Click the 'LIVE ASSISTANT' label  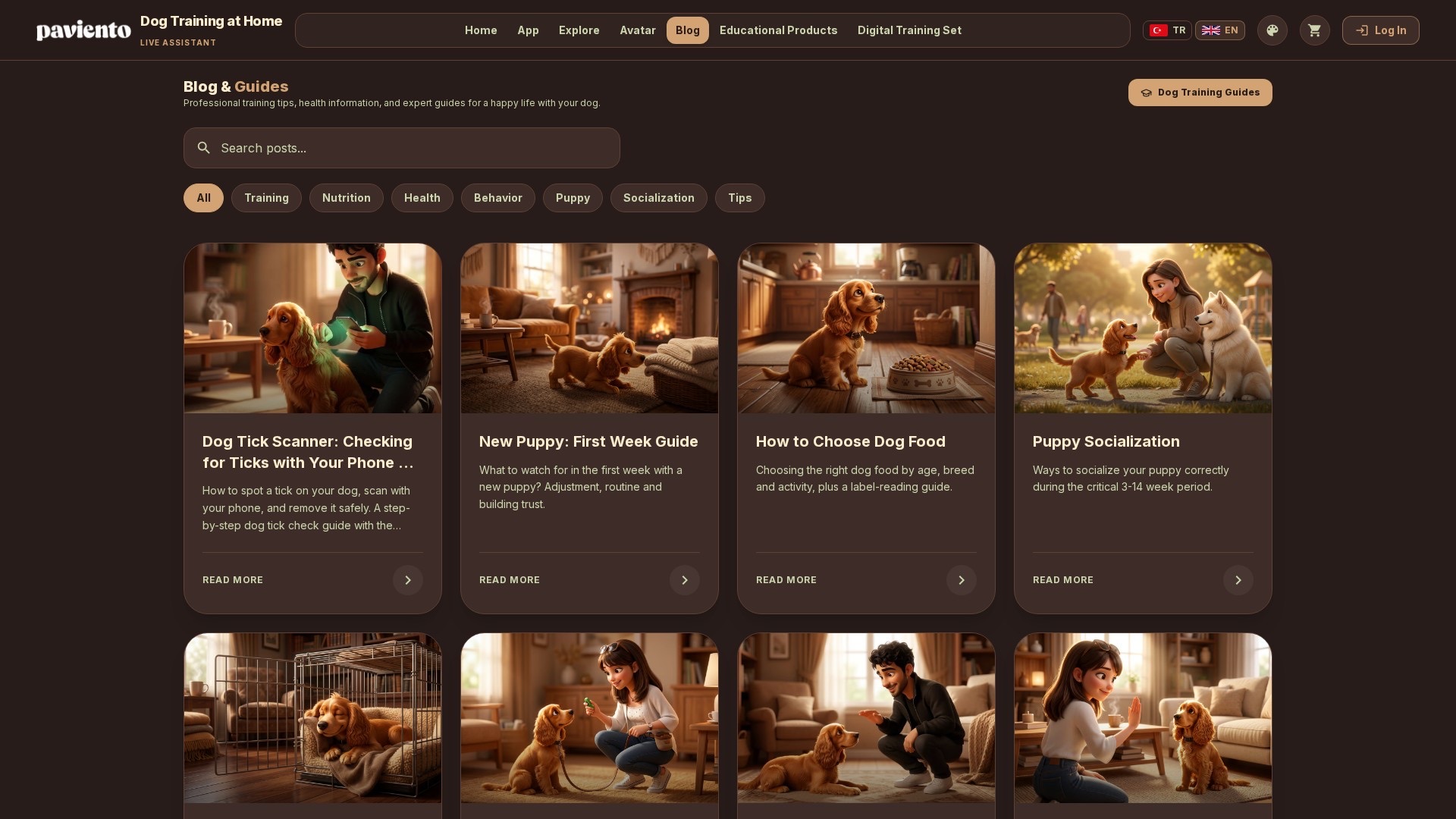(x=178, y=42)
